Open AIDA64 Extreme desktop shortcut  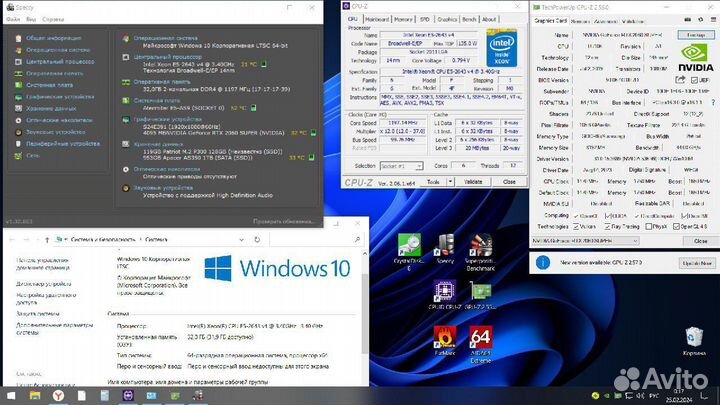click(480, 344)
